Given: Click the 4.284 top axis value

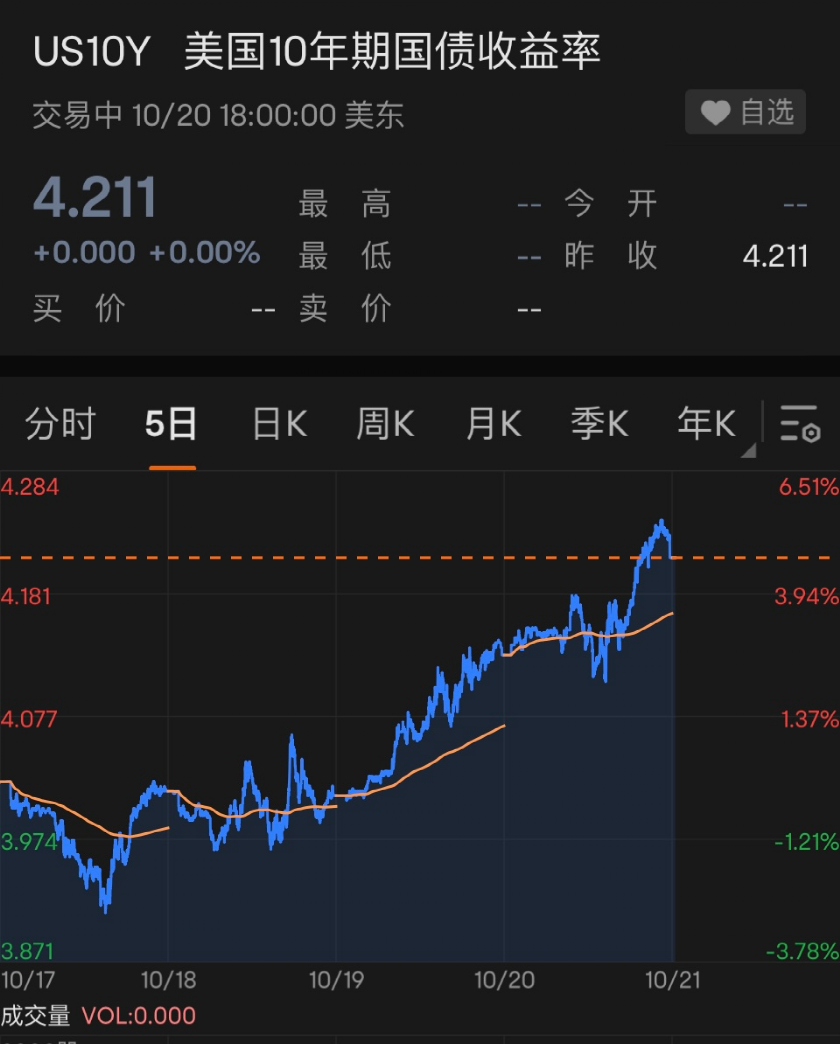Looking at the screenshot, I should point(30,487).
